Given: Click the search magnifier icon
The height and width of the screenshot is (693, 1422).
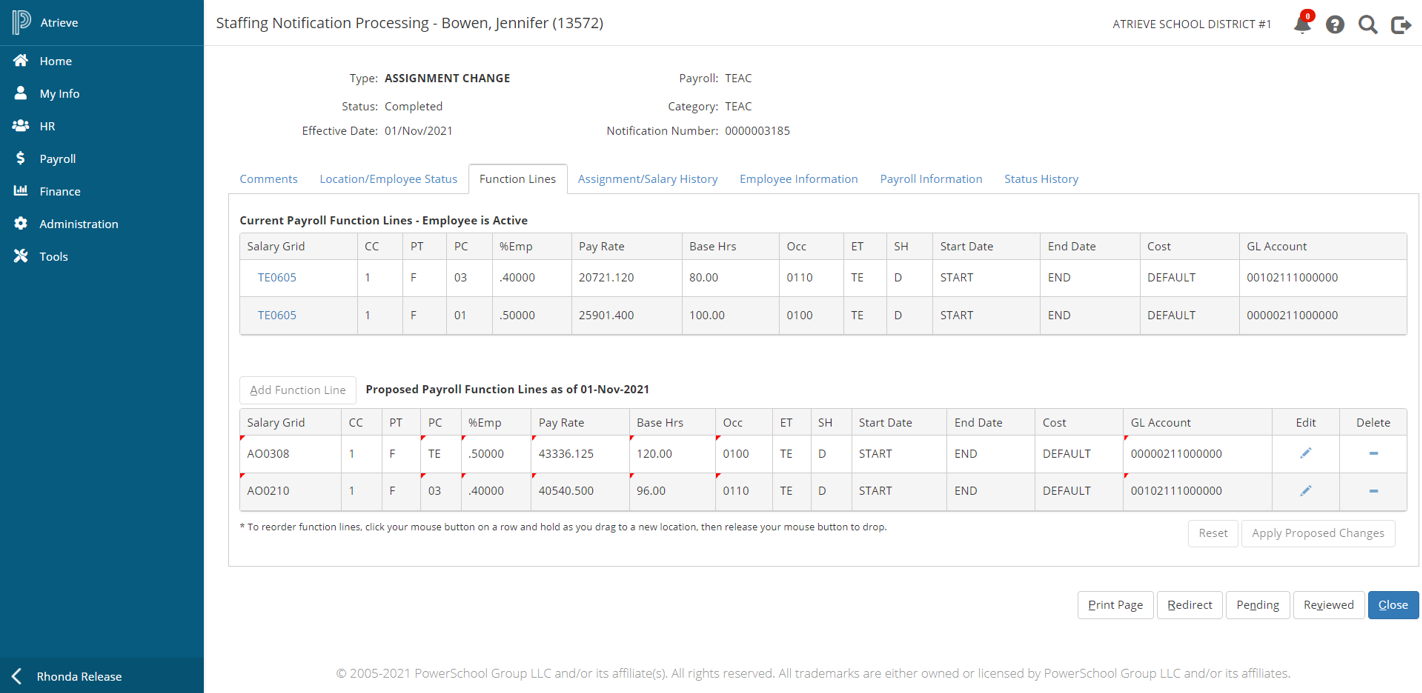Looking at the screenshot, I should tap(1368, 25).
